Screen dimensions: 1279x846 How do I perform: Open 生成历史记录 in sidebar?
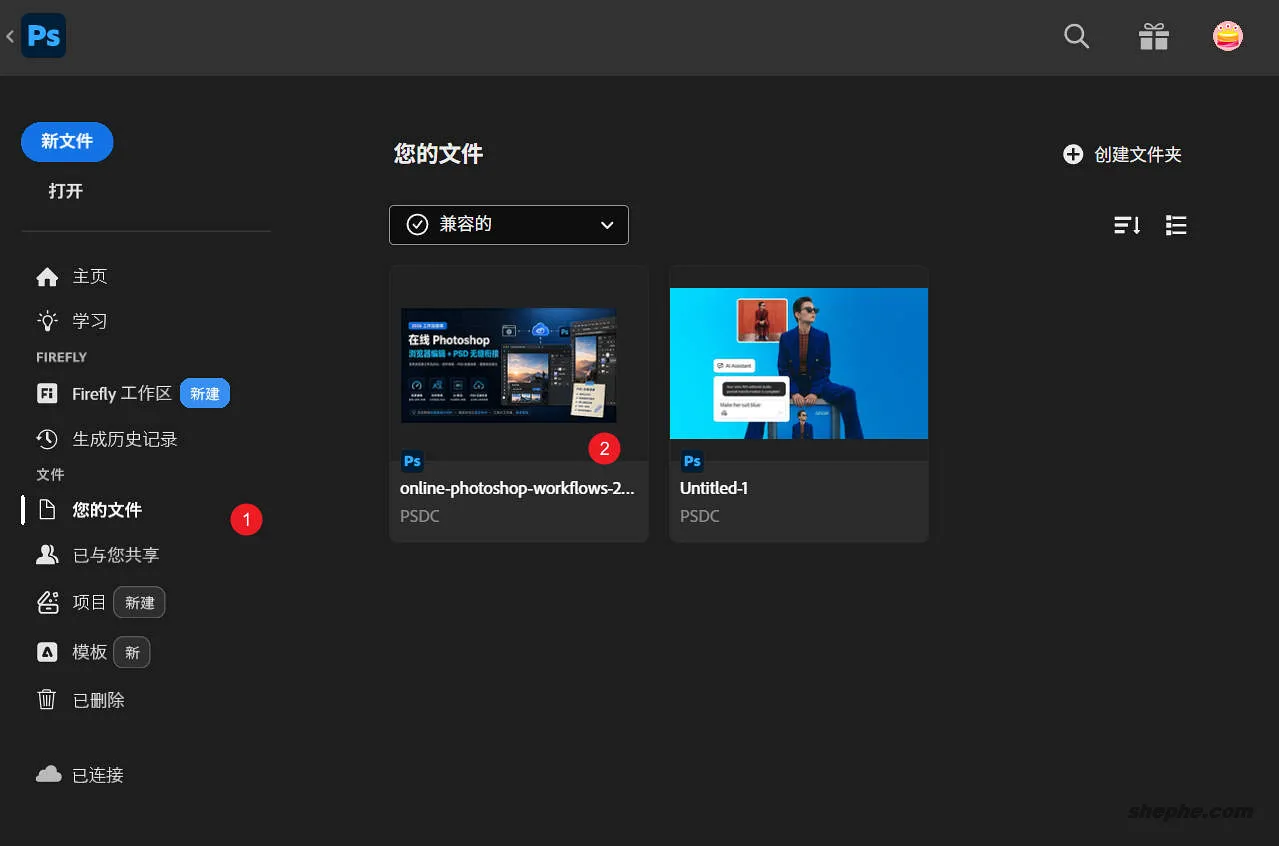pos(125,439)
